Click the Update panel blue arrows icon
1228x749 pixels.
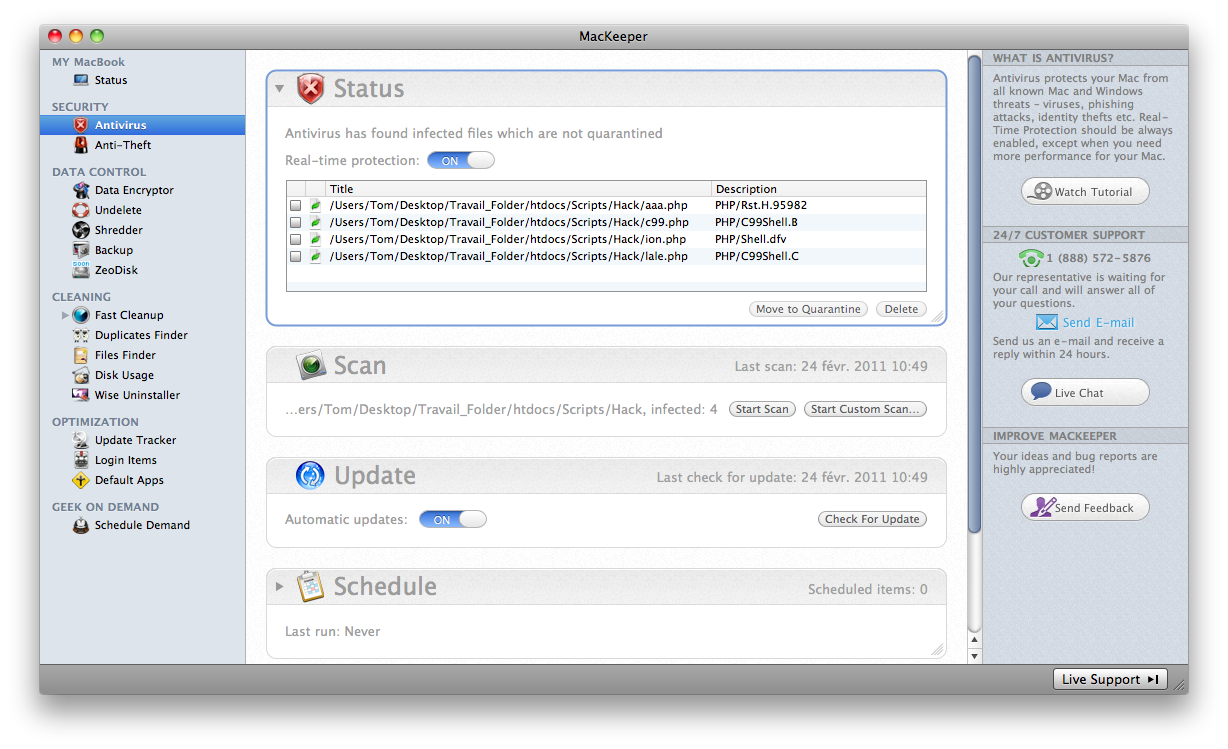(x=310, y=475)
